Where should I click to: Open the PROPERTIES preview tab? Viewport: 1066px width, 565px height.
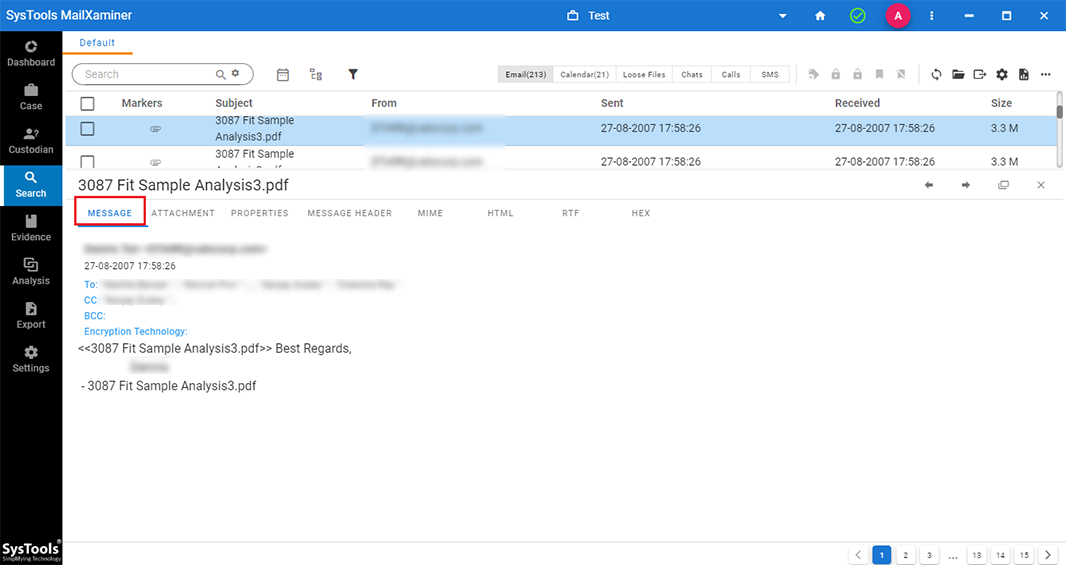point(260,213)
